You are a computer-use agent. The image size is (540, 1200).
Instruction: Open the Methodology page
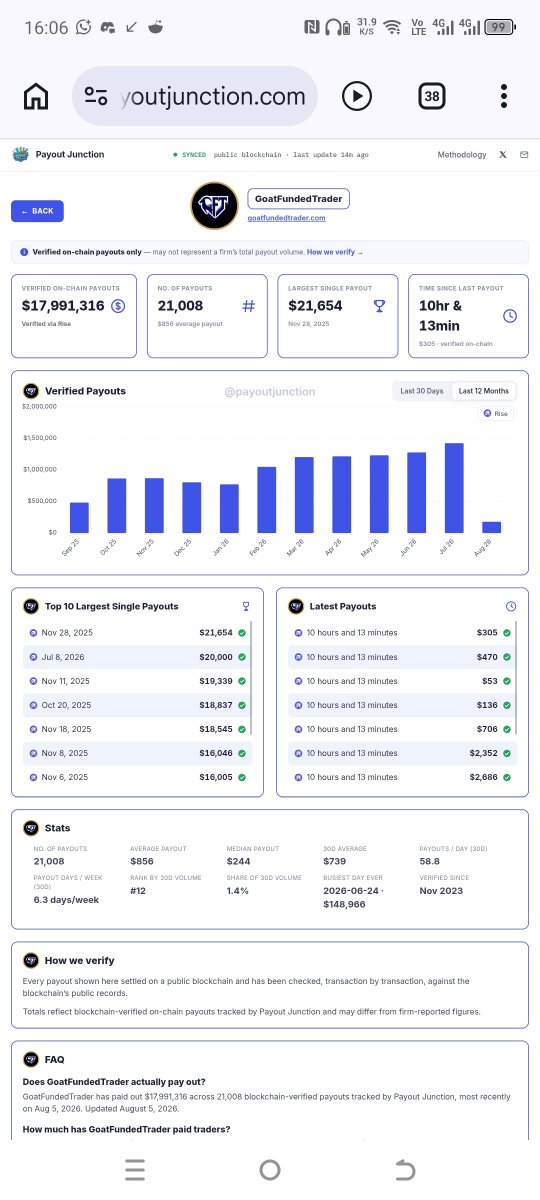click(462, 155)
